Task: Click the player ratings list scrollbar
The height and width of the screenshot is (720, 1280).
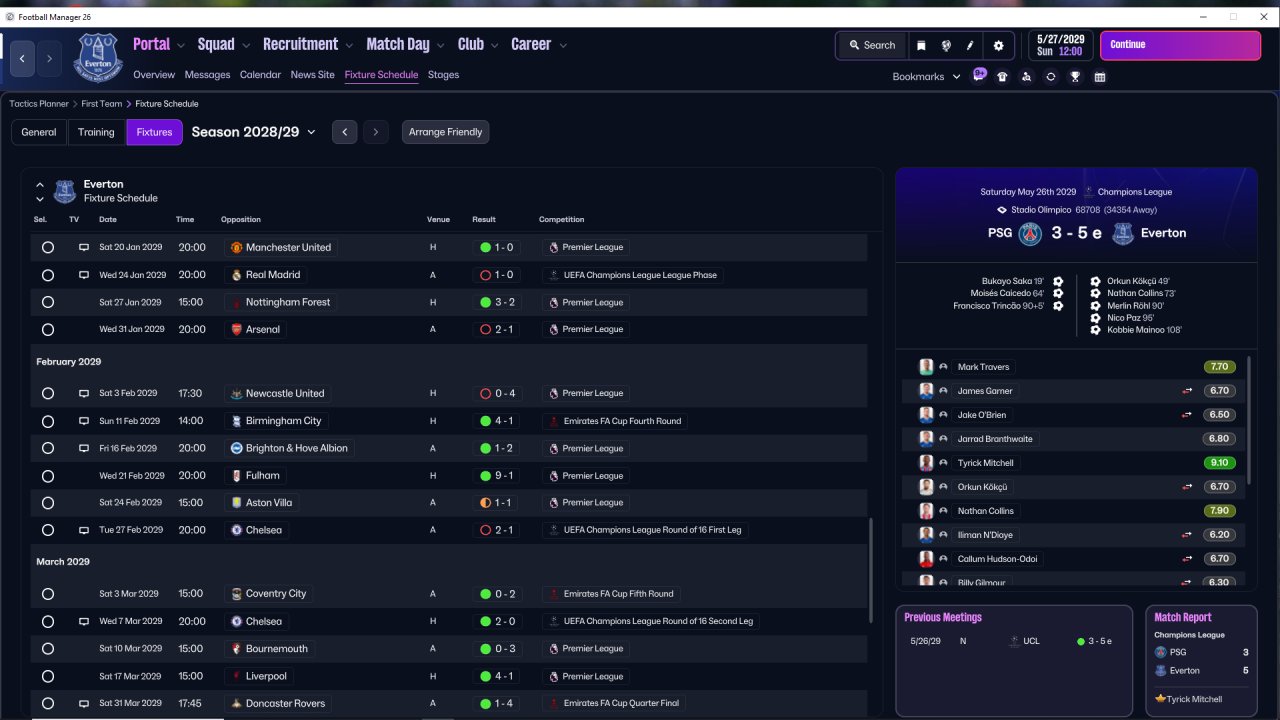Action: point(1249,418)
